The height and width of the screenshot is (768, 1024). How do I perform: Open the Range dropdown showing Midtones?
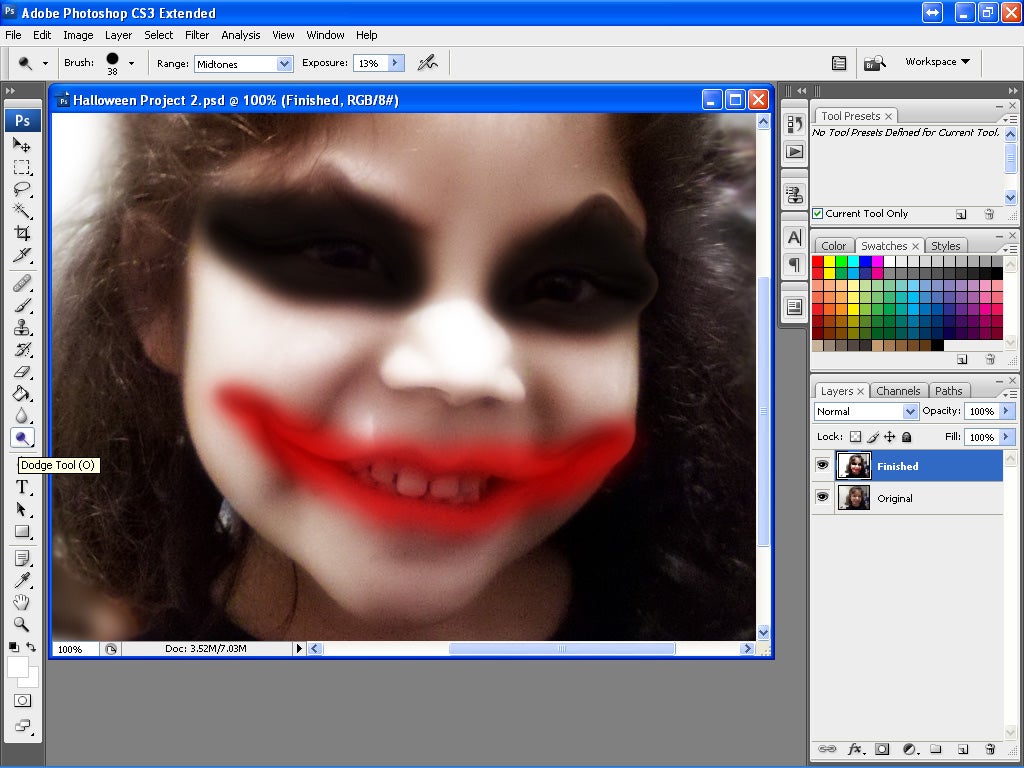click(x=243, y=63)
